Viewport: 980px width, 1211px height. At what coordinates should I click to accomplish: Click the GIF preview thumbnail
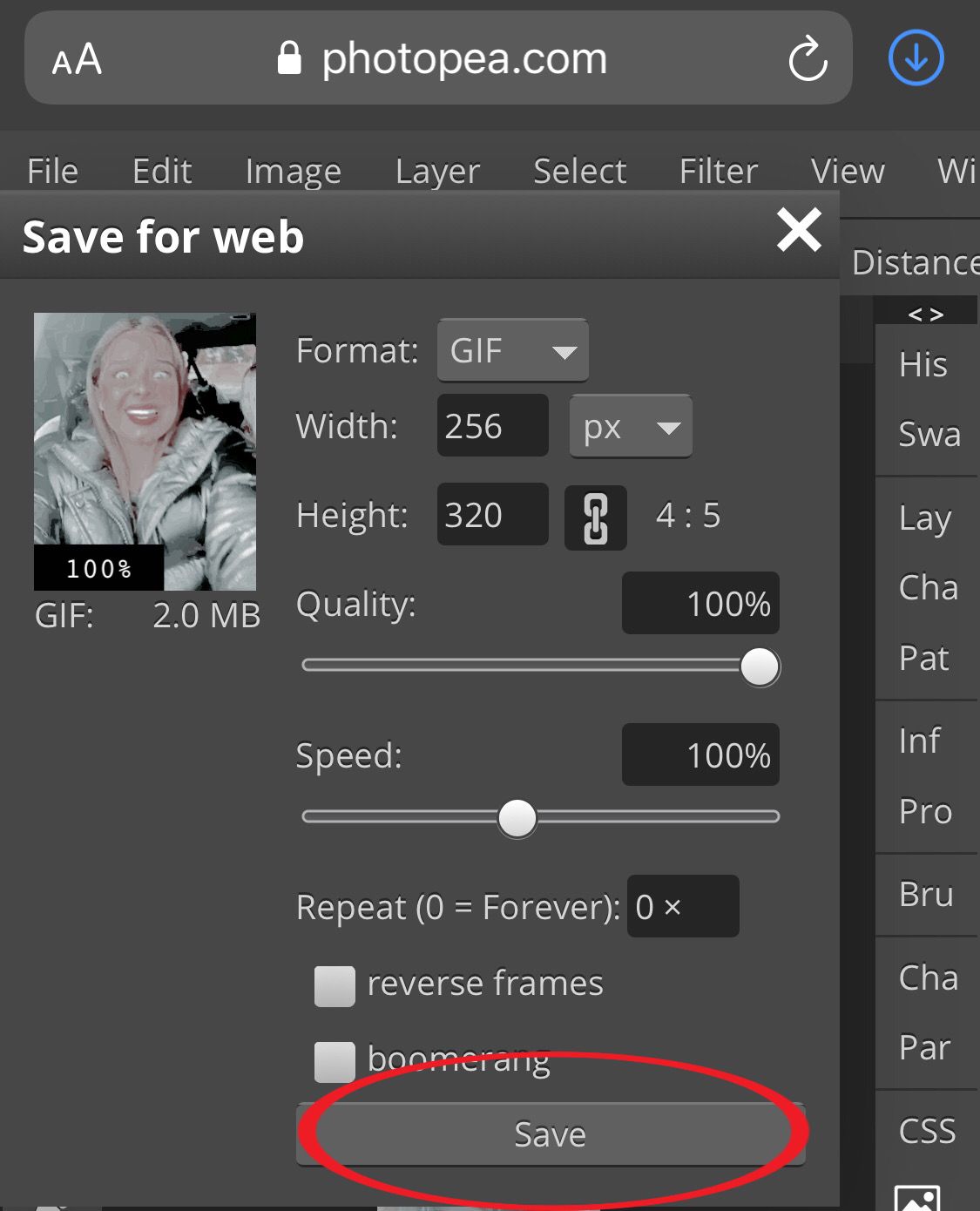click(x=145, y=451)
